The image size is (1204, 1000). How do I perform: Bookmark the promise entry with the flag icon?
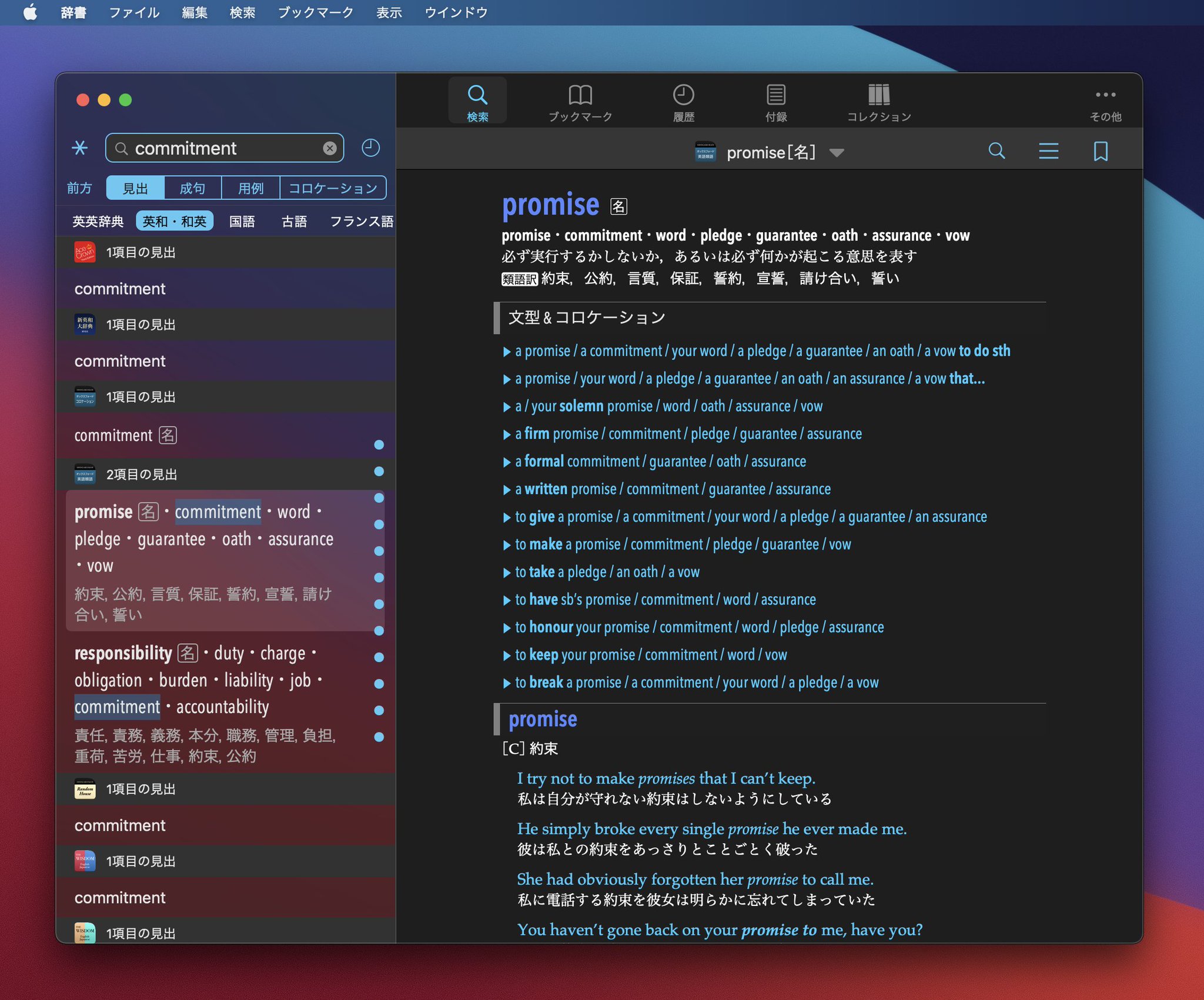pos(1101,151)
